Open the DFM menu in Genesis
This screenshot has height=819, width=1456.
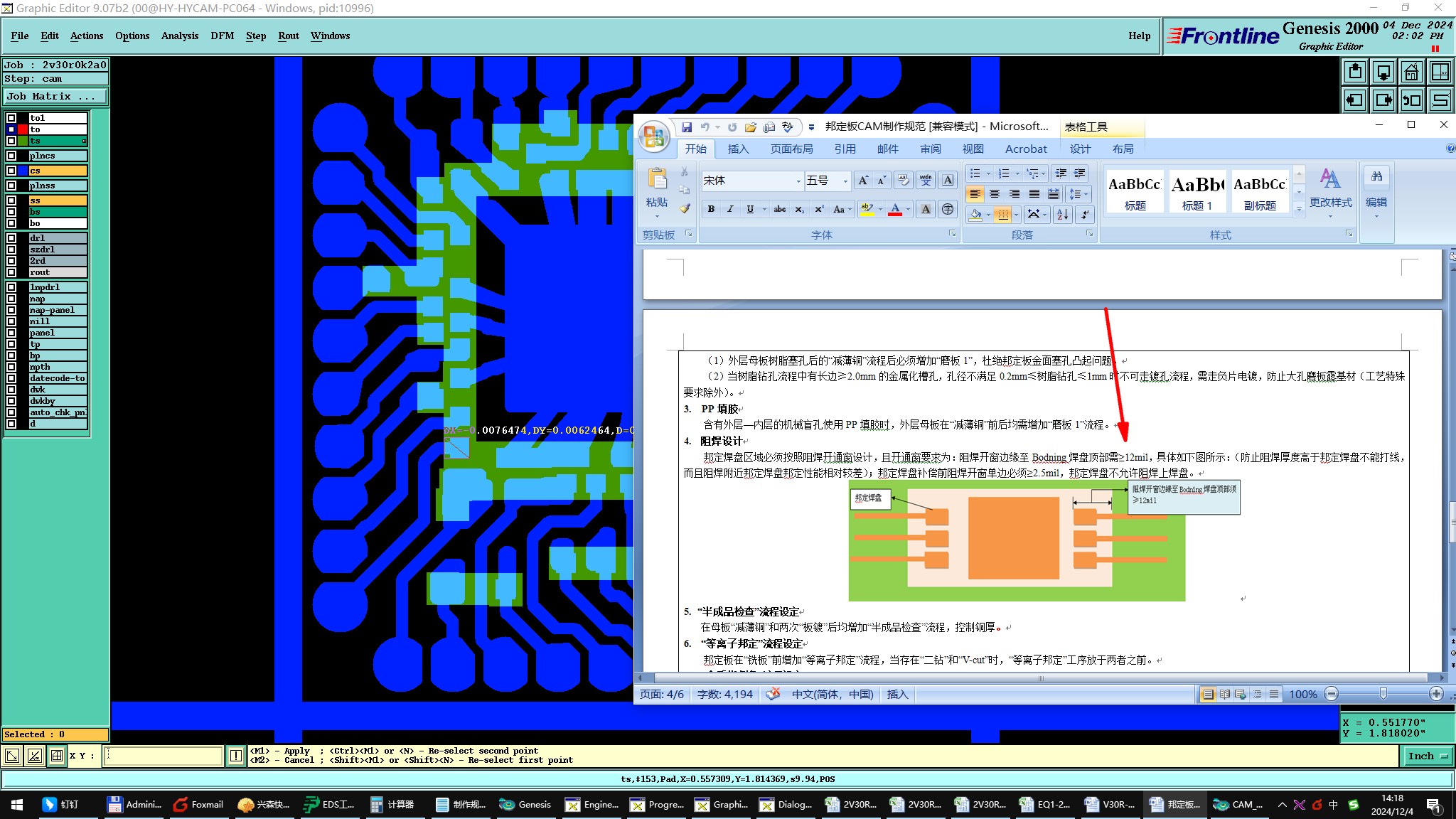pos(222,36)
